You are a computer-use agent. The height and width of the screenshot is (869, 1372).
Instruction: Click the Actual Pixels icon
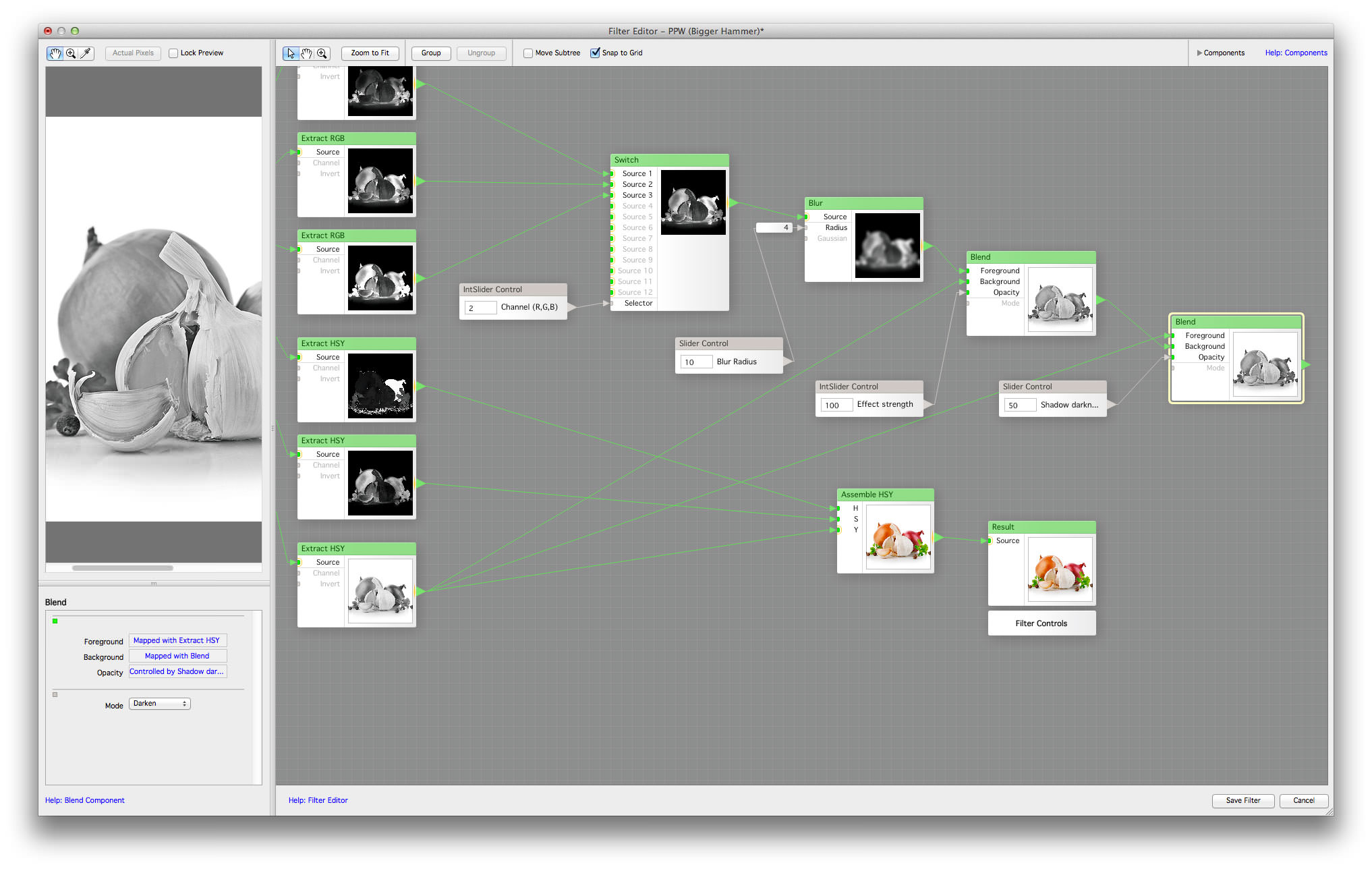(x=134, y=52)
